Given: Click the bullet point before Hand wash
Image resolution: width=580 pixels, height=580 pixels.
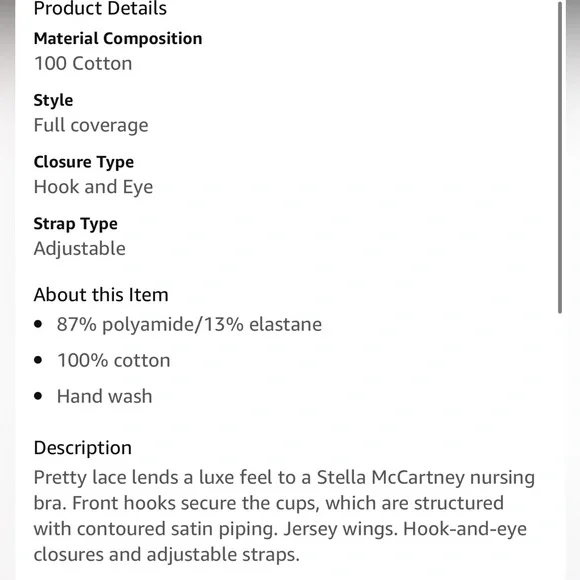Looking at the screenshot, I should pos(38,396).
